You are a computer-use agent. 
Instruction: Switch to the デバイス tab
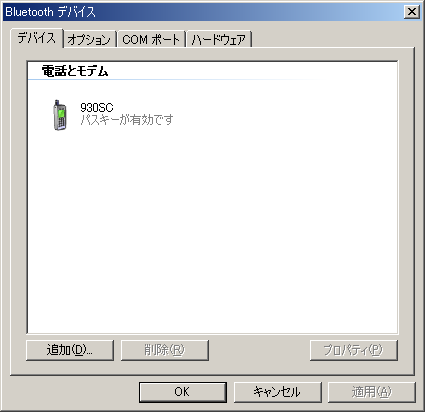[x=37, y=38]
